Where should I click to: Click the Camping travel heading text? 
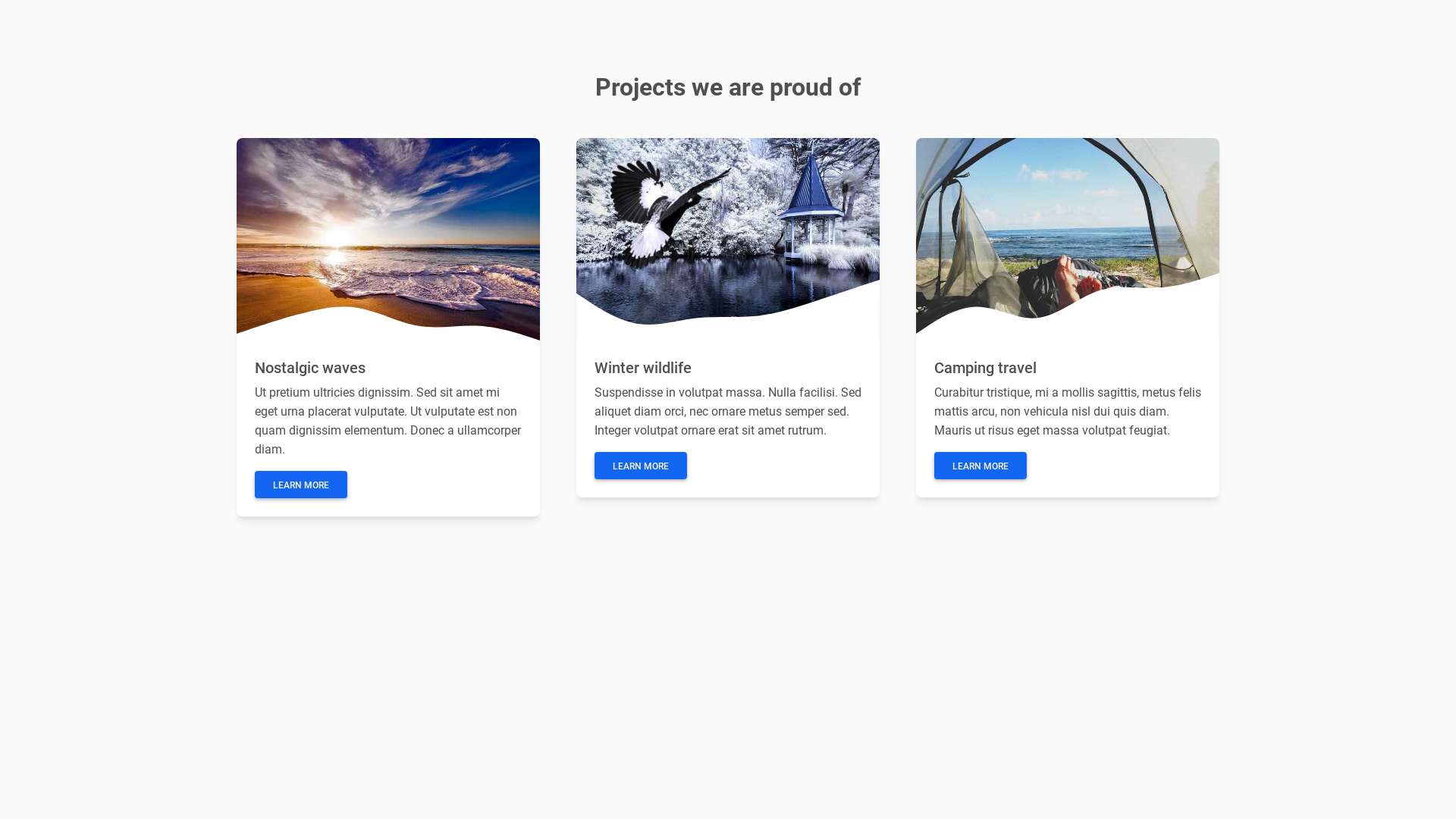(x=985, y=368)
